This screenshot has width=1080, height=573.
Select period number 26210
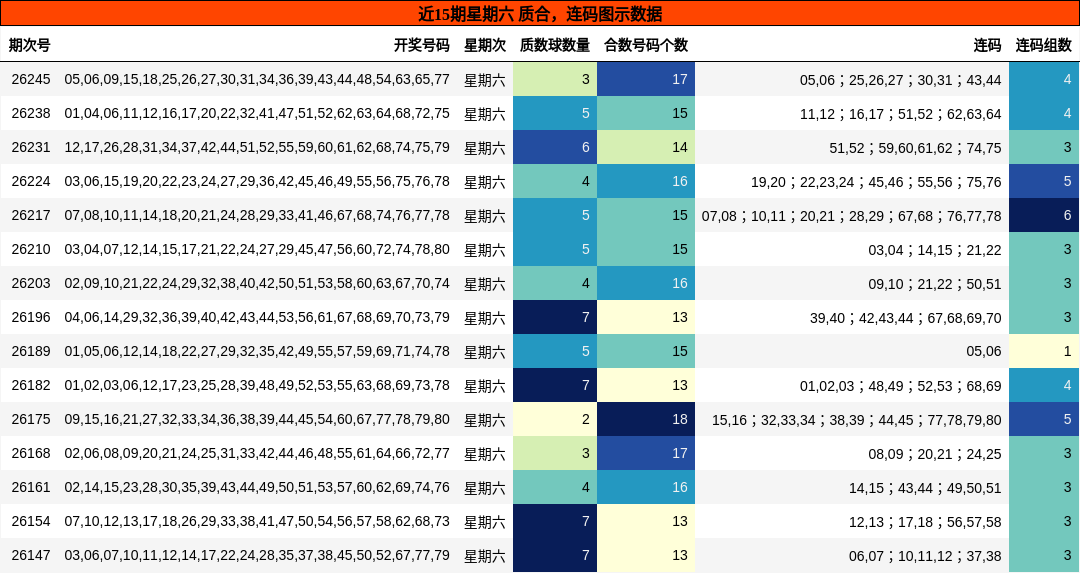31,249
